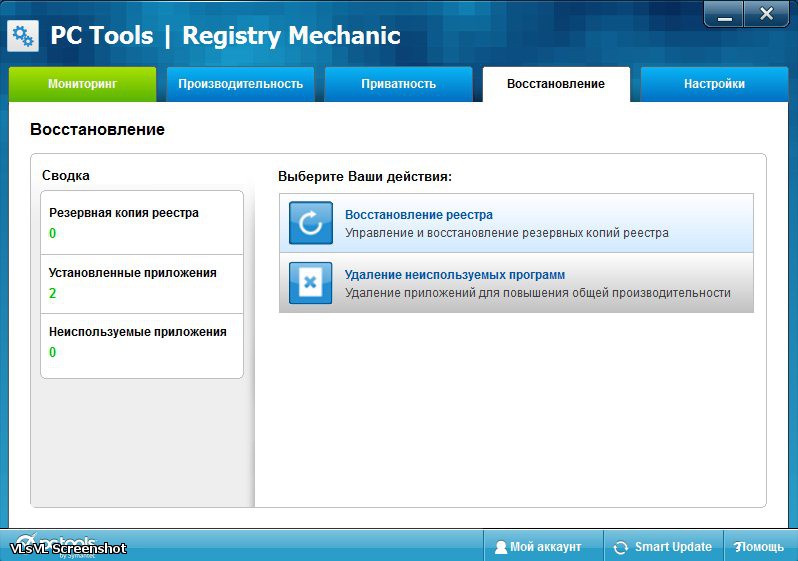Go to the Приватность tab
This screenshot has height=561, width=798.
click(x=398, y=84)
